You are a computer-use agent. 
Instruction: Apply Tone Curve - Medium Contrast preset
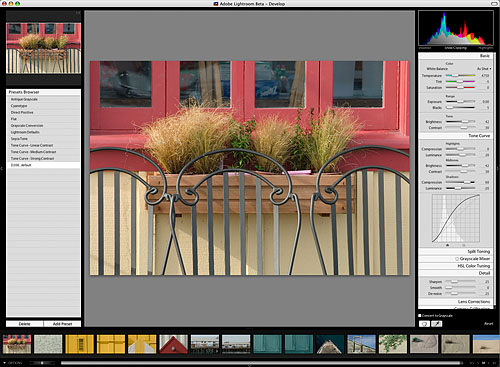coord(43,152)
